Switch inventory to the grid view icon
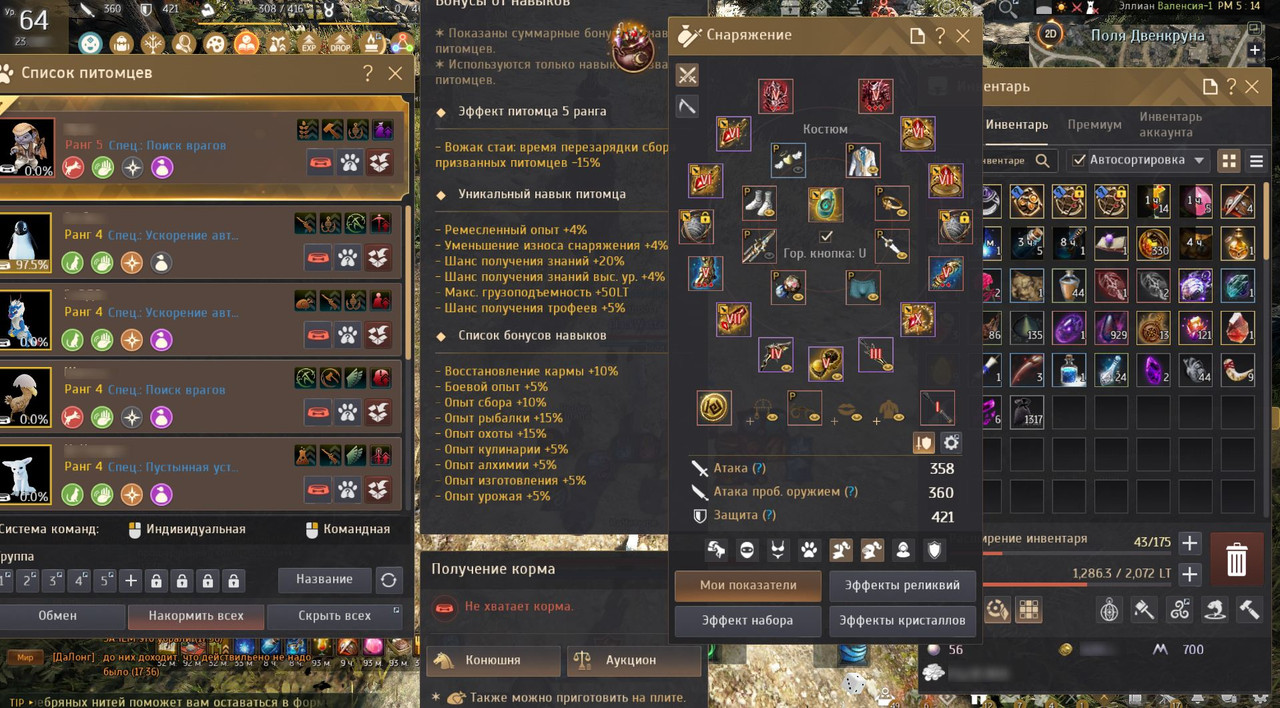The width and height of the screenshot is (1280, 708). pos(1229,160)
